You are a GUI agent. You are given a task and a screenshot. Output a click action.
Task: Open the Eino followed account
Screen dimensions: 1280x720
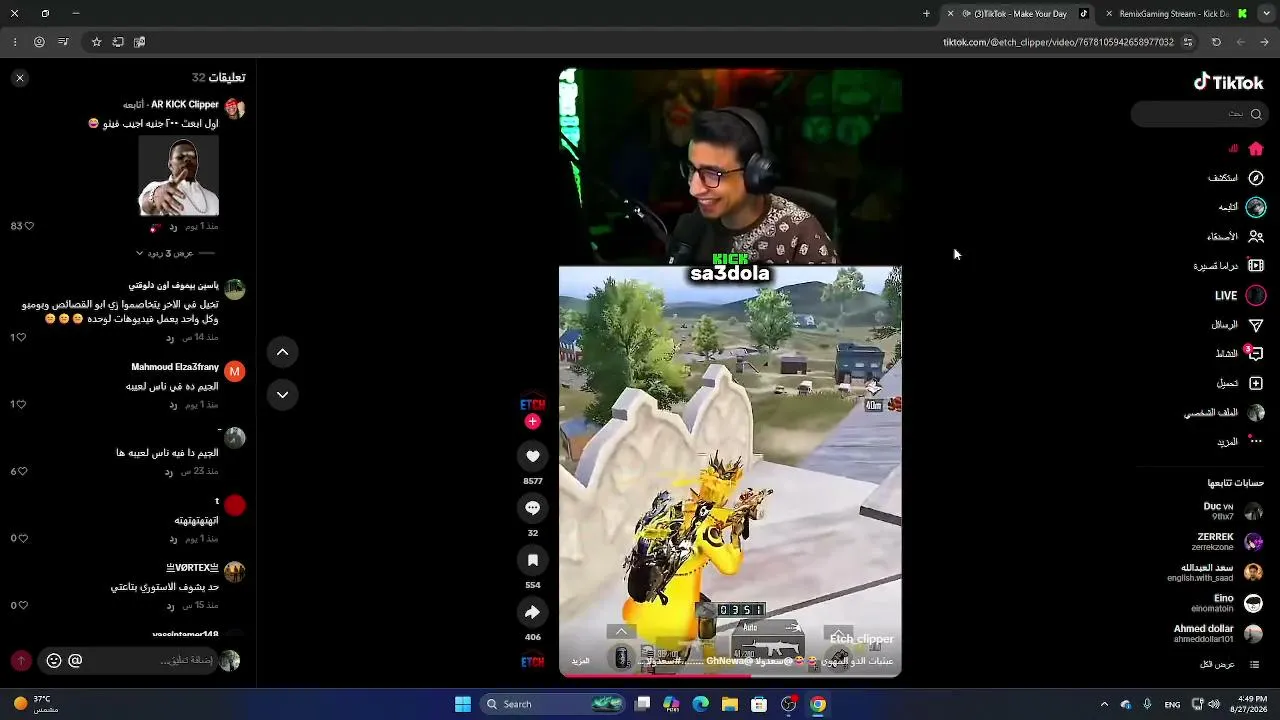[1227, 603]
